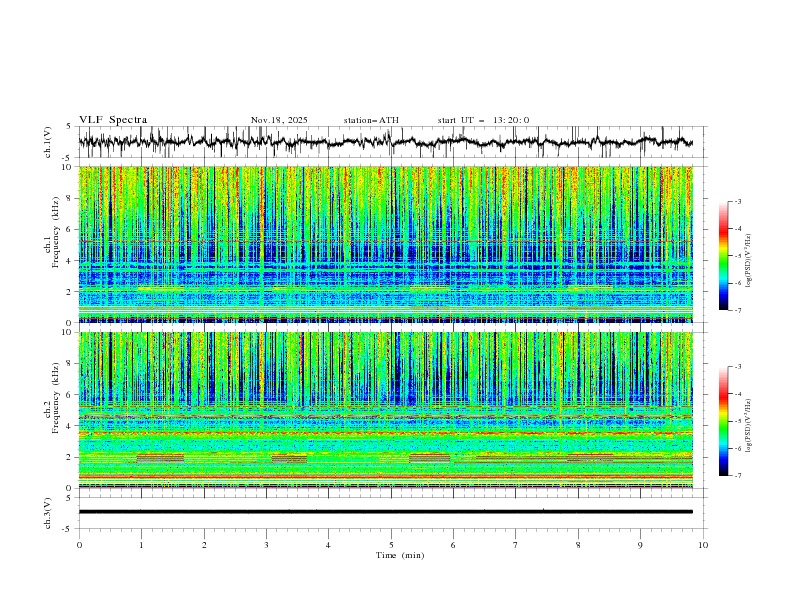Click inside the ch.1 spectrogram panel

(x=385, y=244)
